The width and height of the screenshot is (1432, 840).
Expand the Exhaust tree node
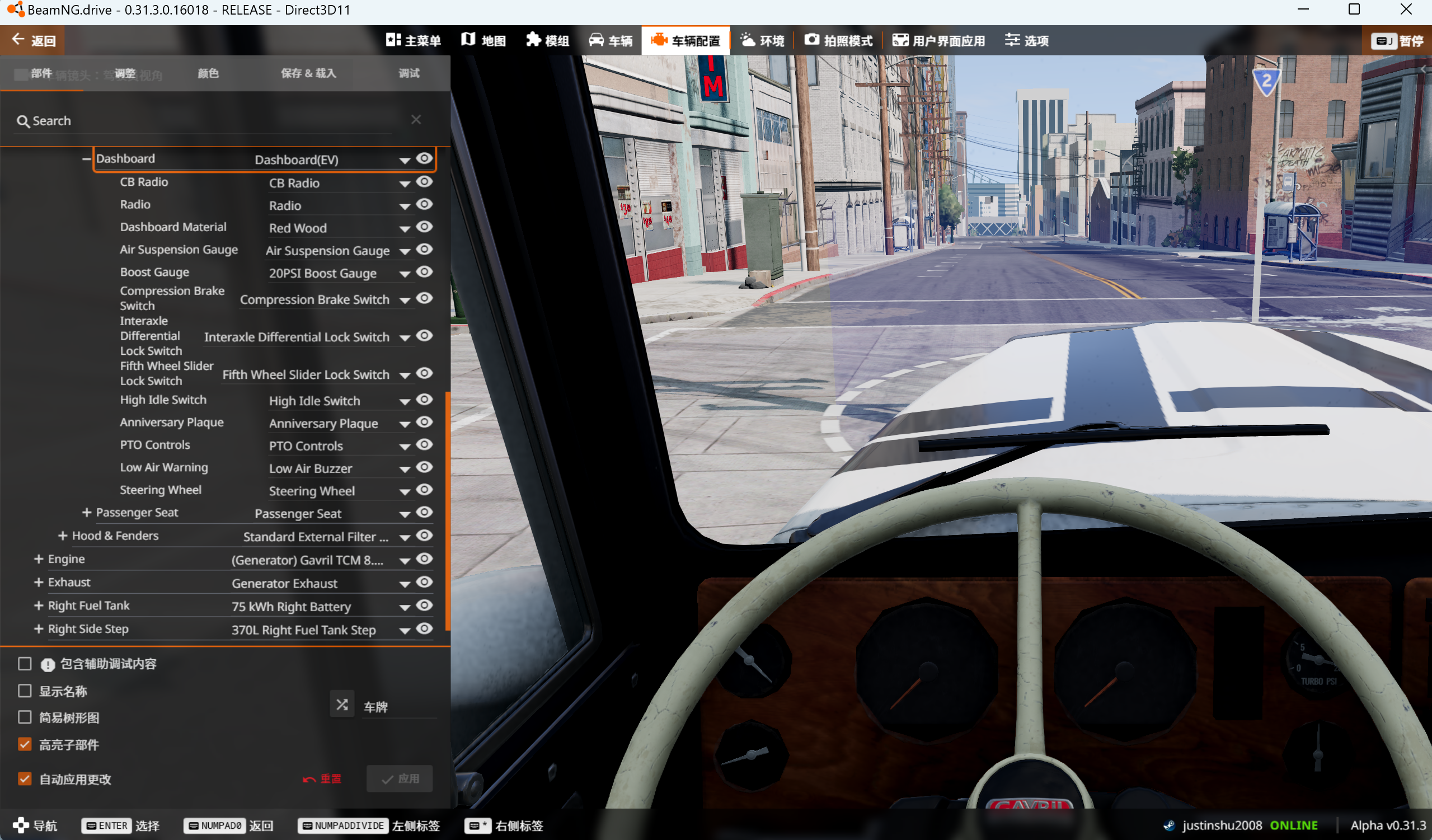[x=39, y=583]
